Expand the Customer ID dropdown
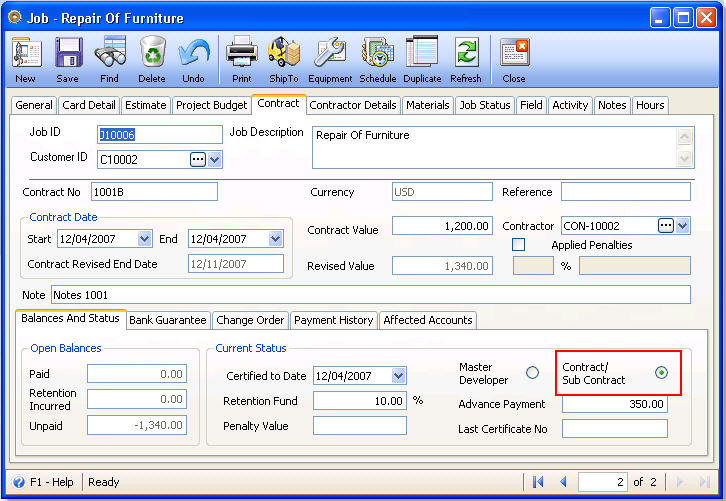The image size is (726, 501). pos(215,160)
